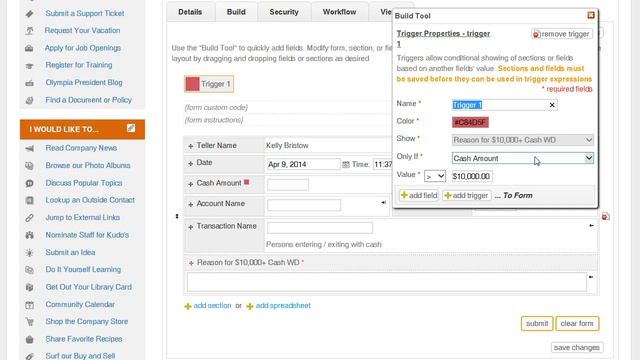Click the Get Out Your Library Card icon
Image resolution: width=640 pixels, height=360 pixels.
pyautogui.click(x=29, y=287)
